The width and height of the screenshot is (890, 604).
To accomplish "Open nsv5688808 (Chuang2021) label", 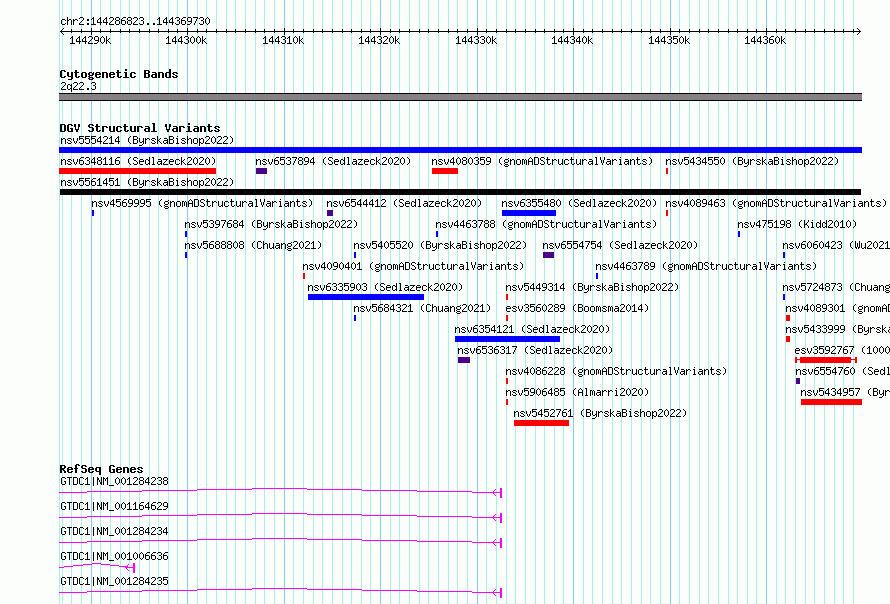I will tap(253, 245).
